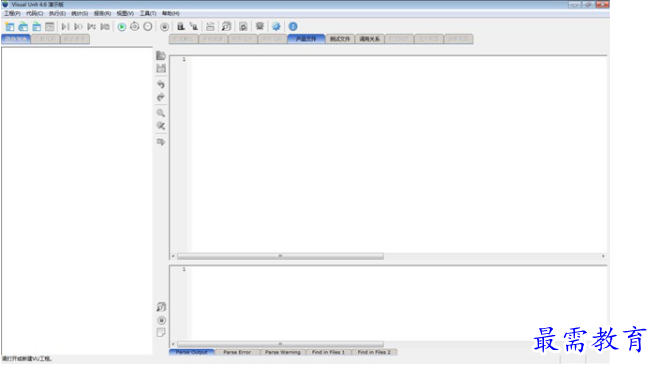
Task: Open the 工程(P) menu
Action: click(12, 13)
